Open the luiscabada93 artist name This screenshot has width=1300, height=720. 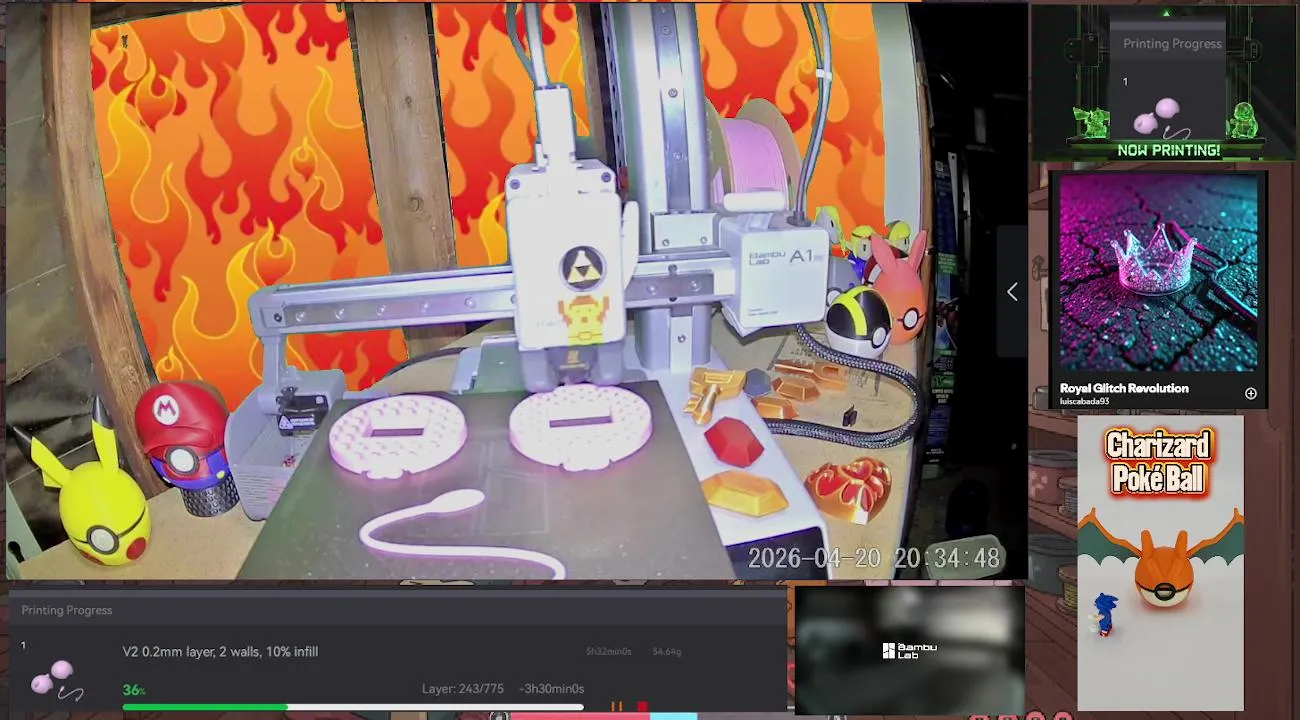coord(1084,402)
